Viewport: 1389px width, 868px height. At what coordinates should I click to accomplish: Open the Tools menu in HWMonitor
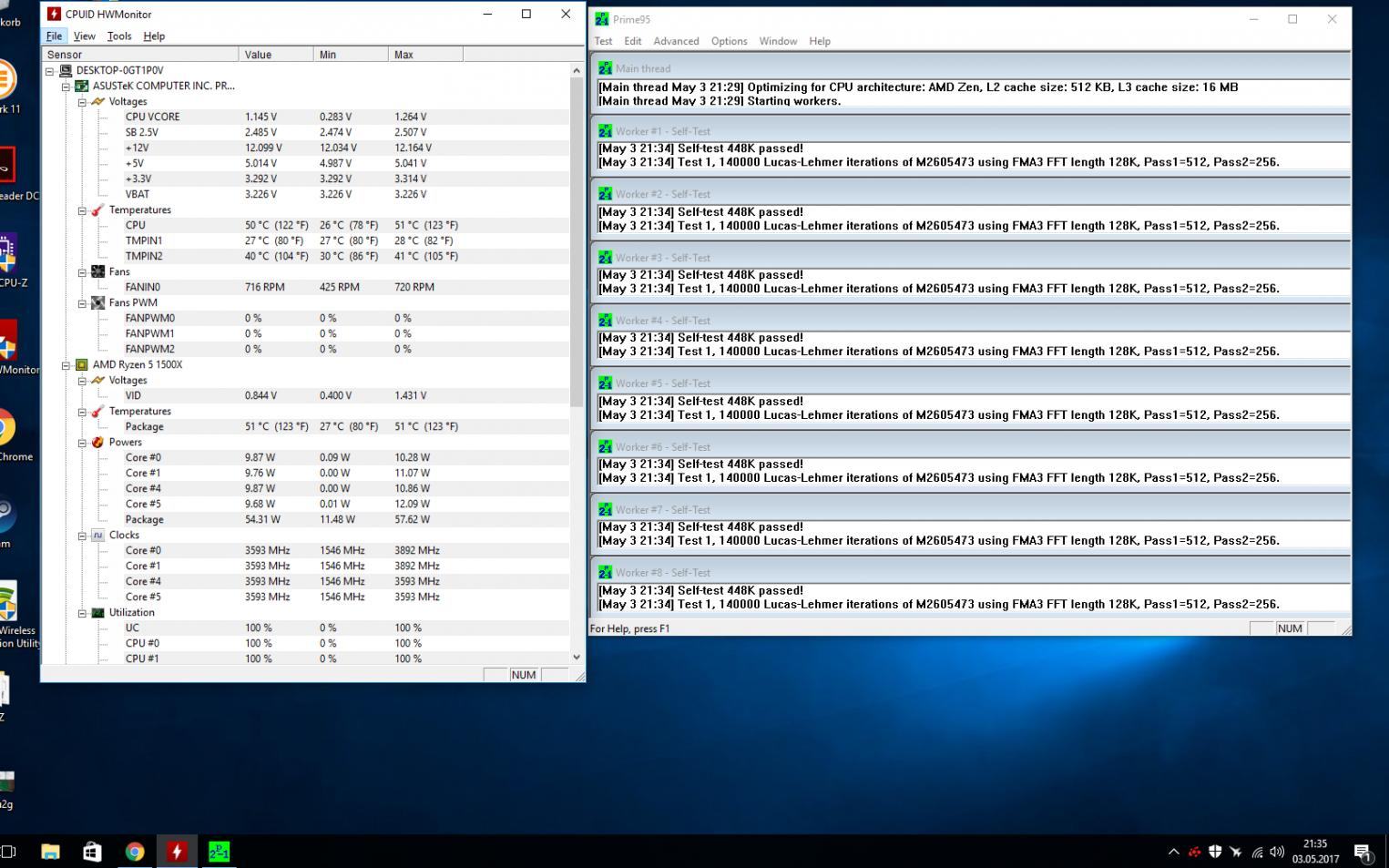[x=119, y=36]
